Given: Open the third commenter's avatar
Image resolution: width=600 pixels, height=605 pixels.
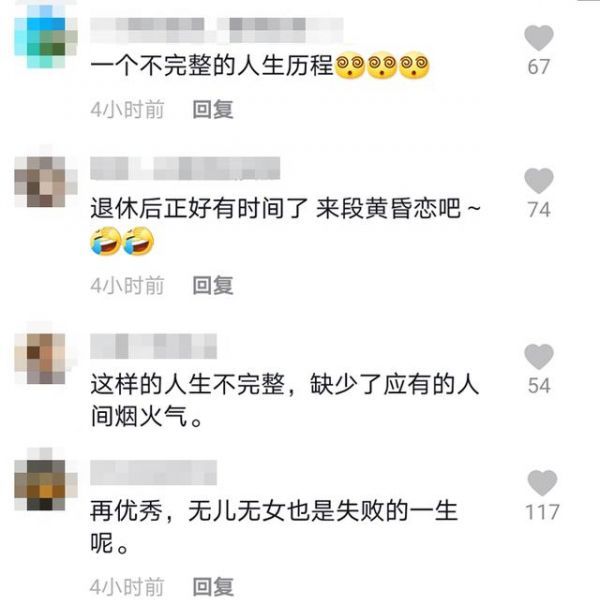Looking at the screenshot, I should pyautogui.click(x=46, y=353).
